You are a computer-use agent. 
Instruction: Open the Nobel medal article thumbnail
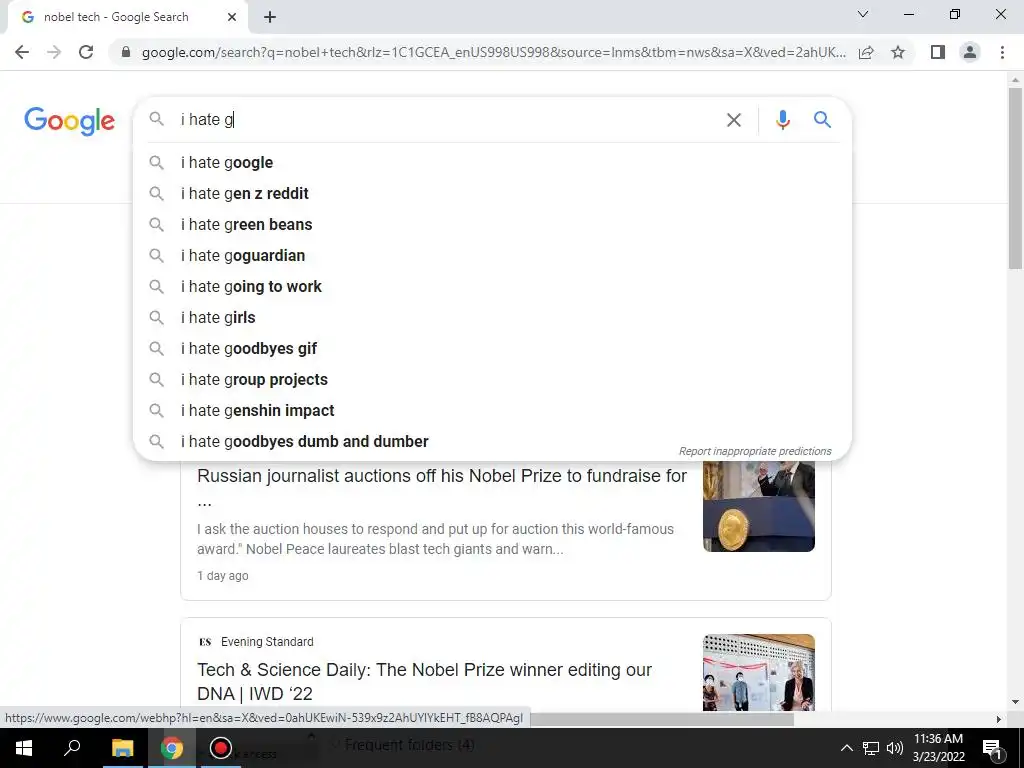click(x=759, y=506)
